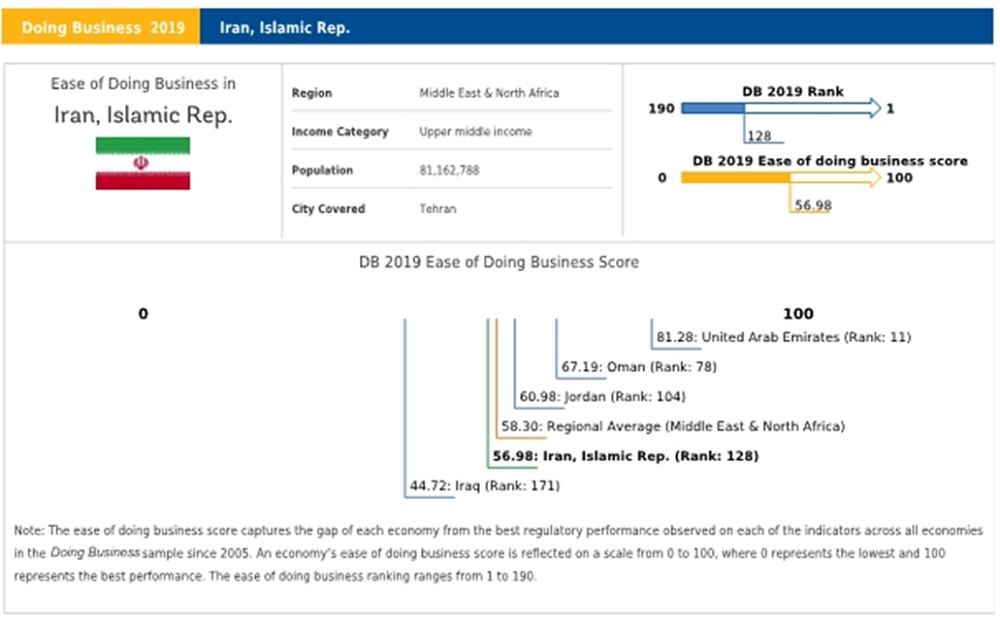The image size is (1000, 624).
Task: Click the blue rank arrow bar
Action: (781, 108)
